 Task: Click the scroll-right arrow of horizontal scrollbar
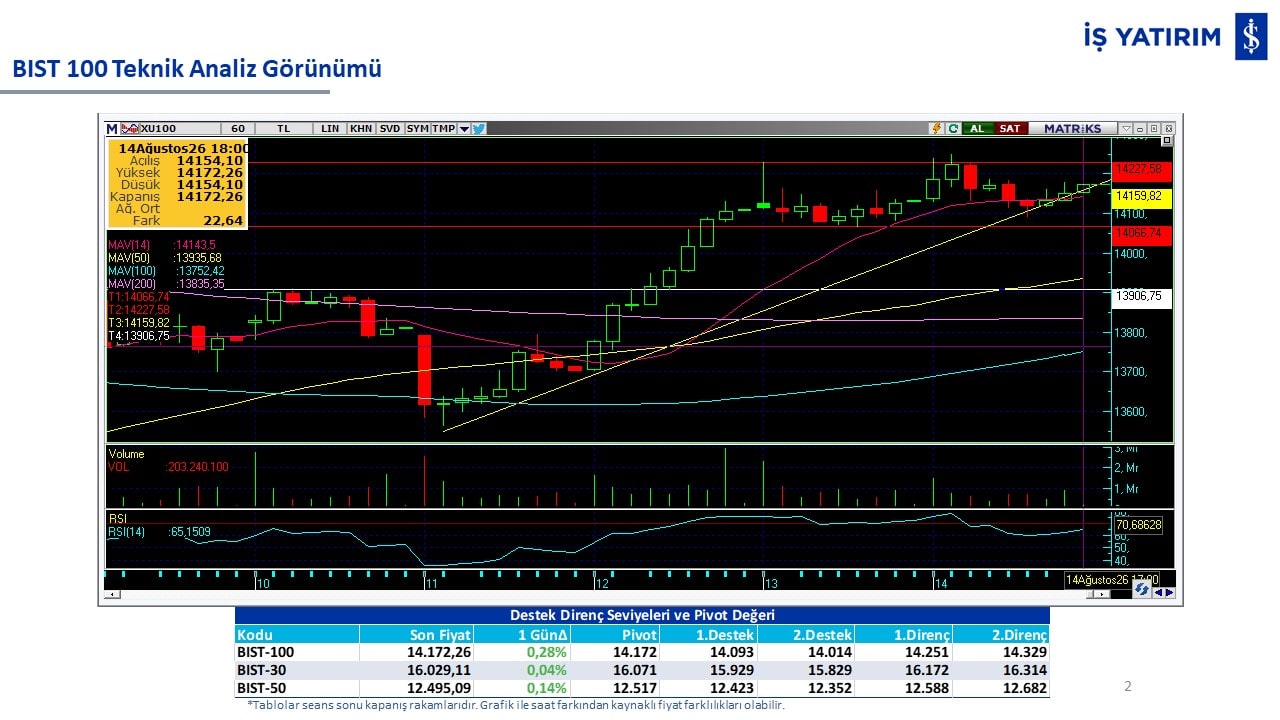coord(1103,594)
